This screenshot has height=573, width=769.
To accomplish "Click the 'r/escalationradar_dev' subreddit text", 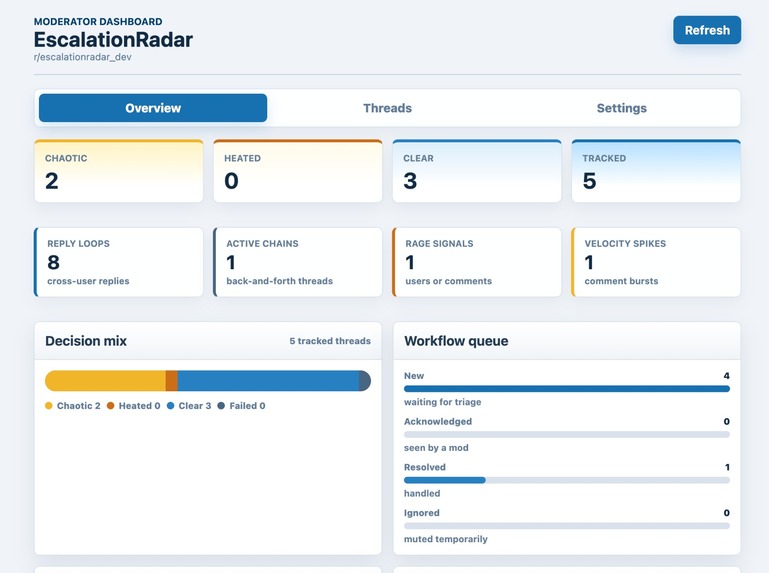I will pyautogui.click(x=82, y=57).
